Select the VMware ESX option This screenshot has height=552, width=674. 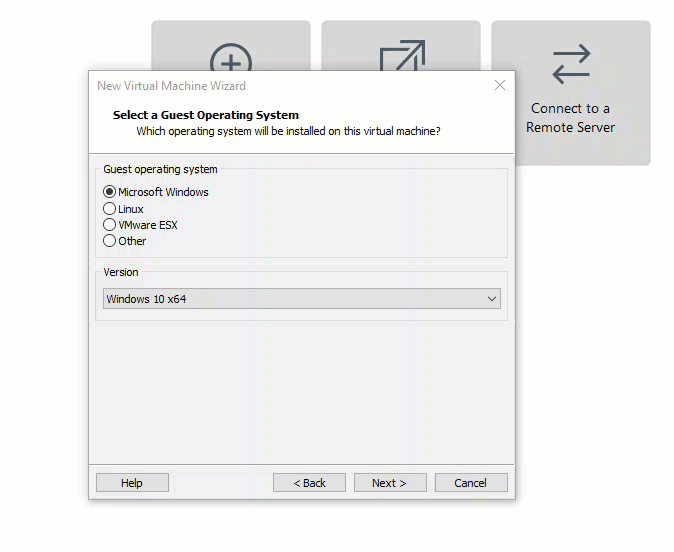[110, 225]
